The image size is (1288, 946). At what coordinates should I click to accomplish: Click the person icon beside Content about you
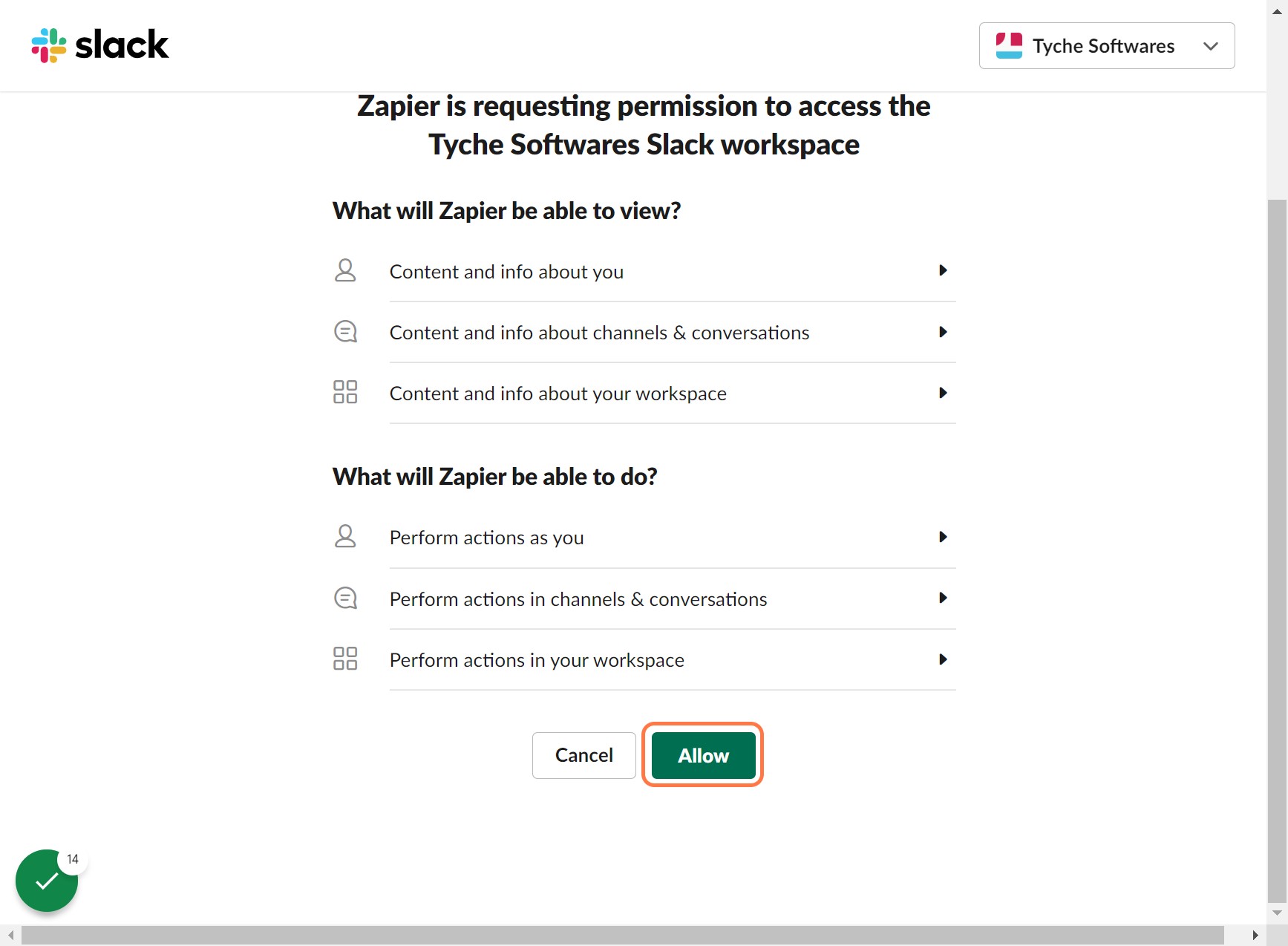pos(345,270)
